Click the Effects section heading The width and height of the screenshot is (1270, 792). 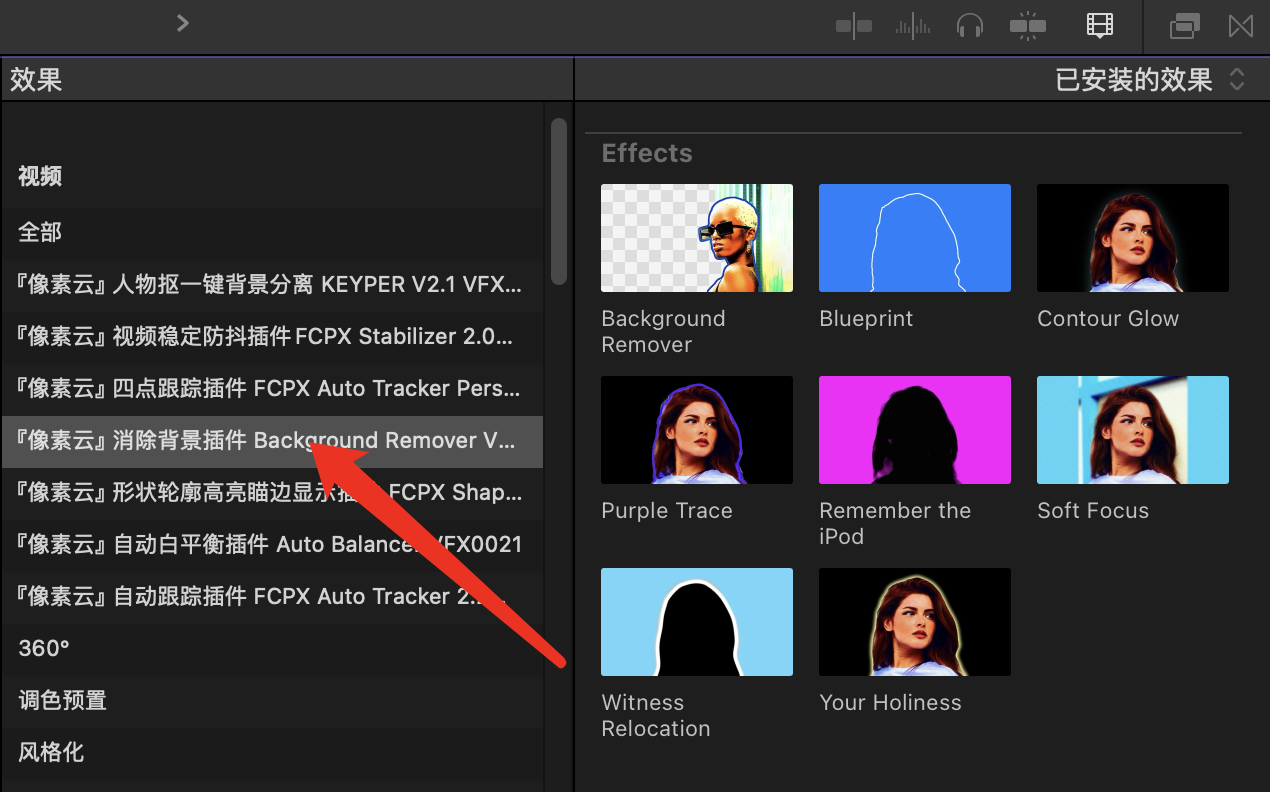click(647, 153)
